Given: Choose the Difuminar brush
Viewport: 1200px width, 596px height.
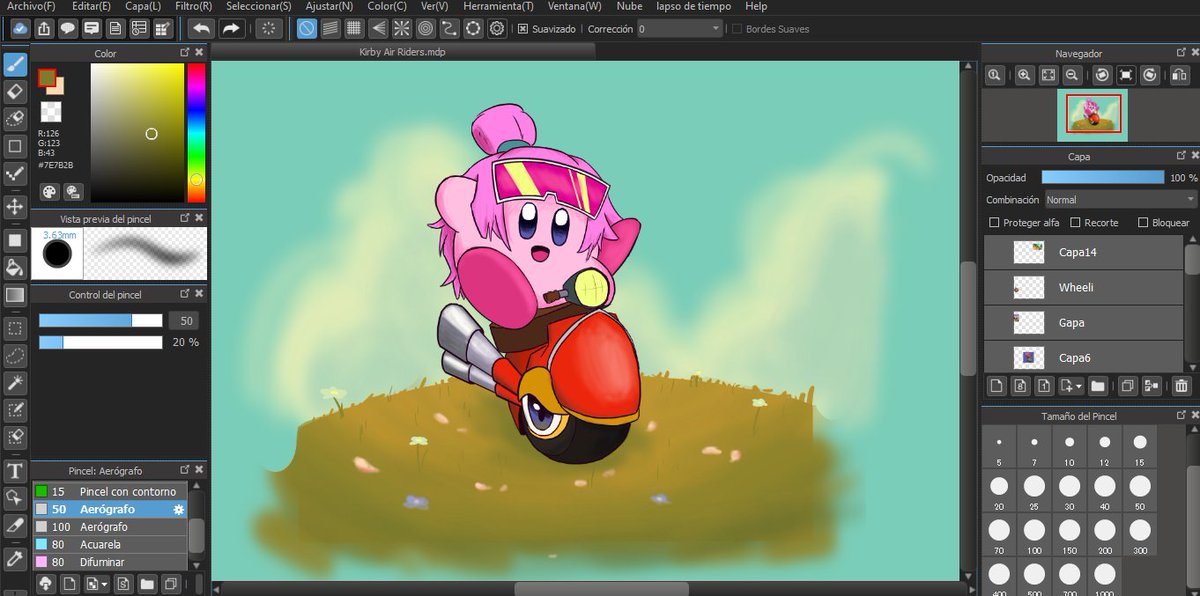Looking at the screenshot, I should pos(109,562).
